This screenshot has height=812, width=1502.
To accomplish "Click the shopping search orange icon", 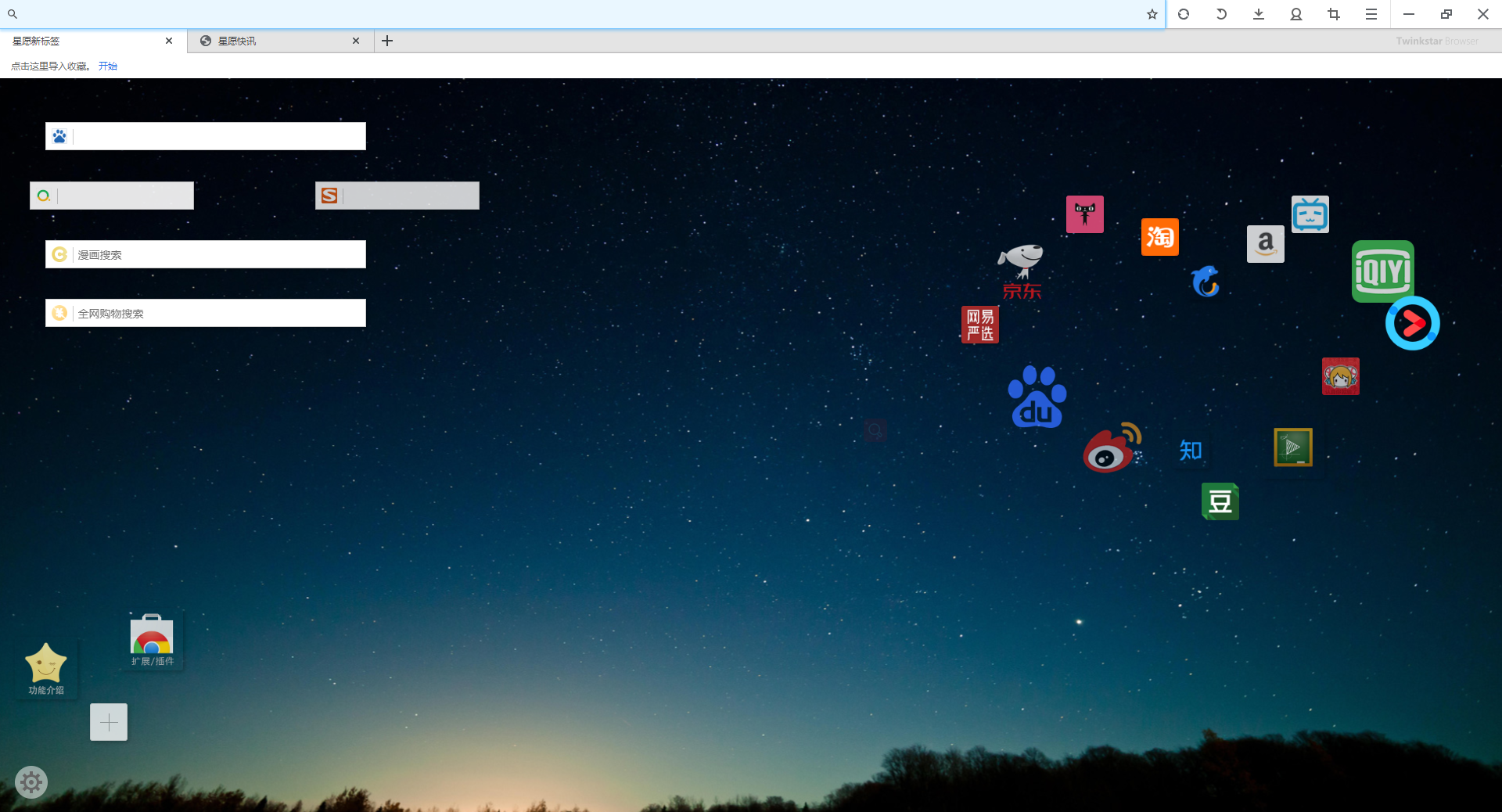I will [59, 313].
